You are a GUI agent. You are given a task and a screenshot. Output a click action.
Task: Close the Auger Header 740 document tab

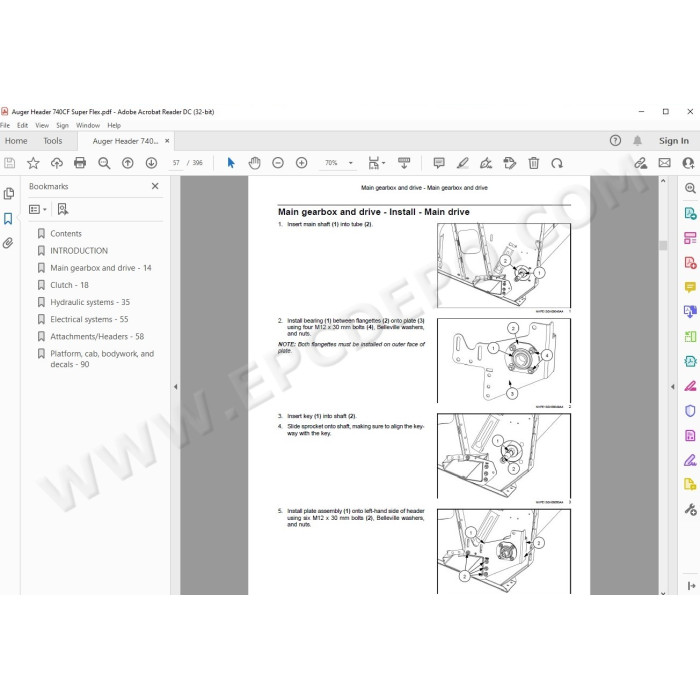pos(167,141)
